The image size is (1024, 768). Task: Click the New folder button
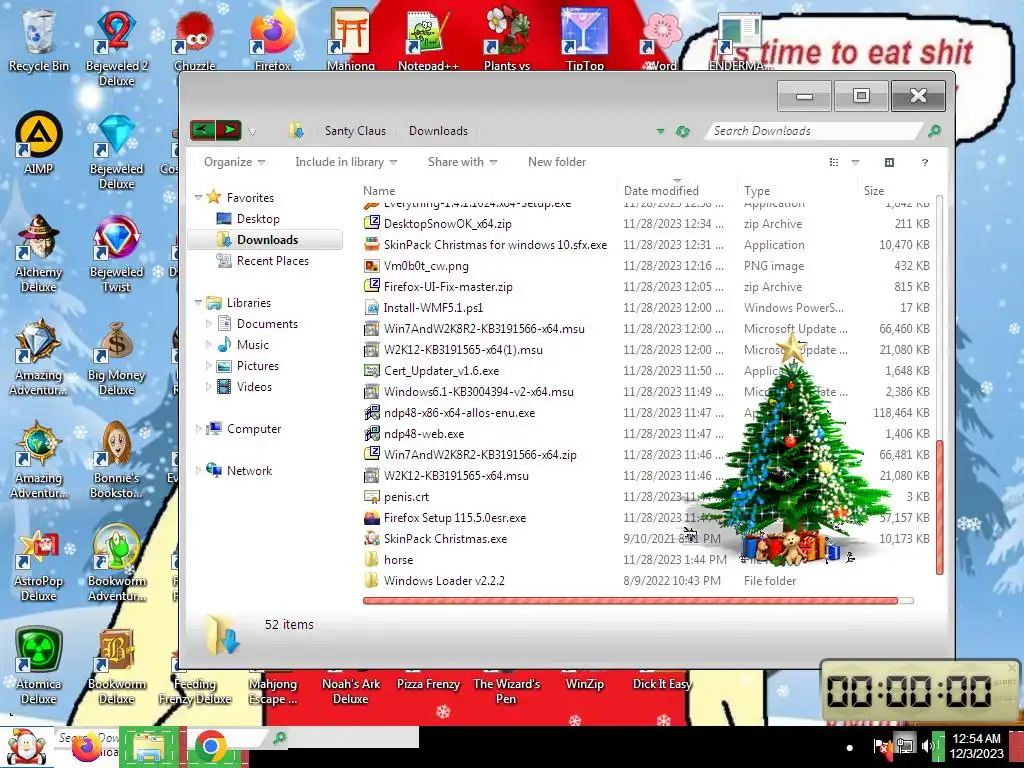(557, 162)
